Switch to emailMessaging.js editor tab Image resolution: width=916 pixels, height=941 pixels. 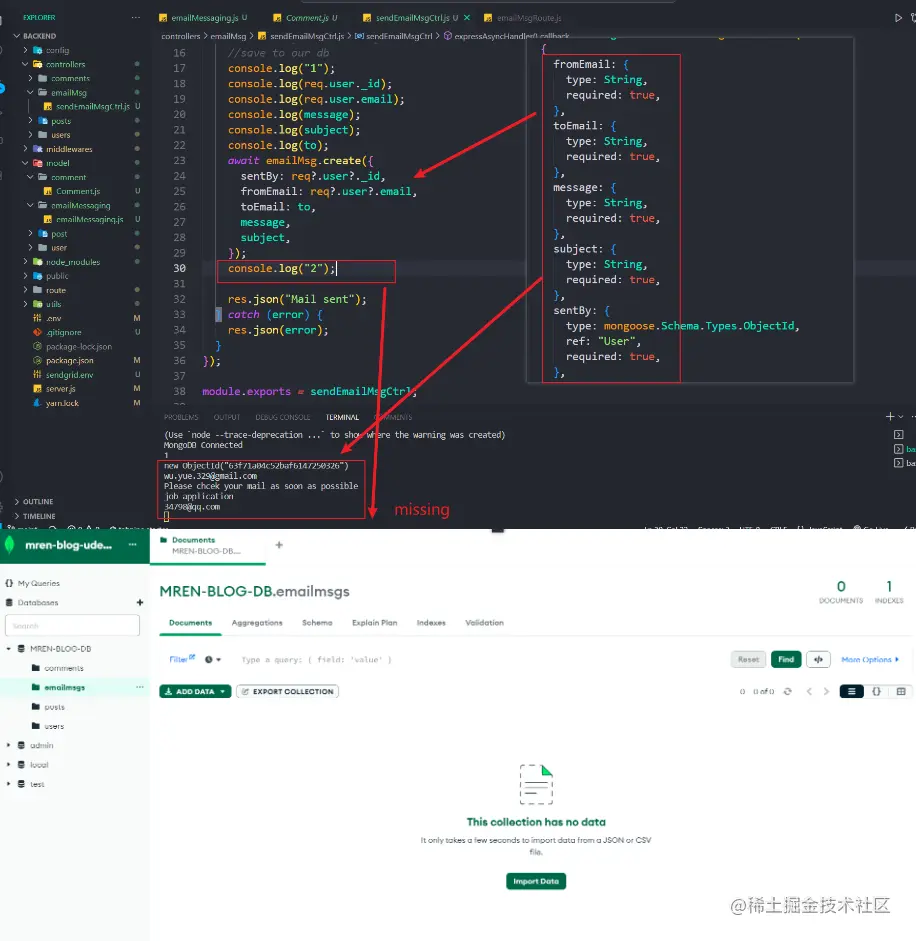203,17
